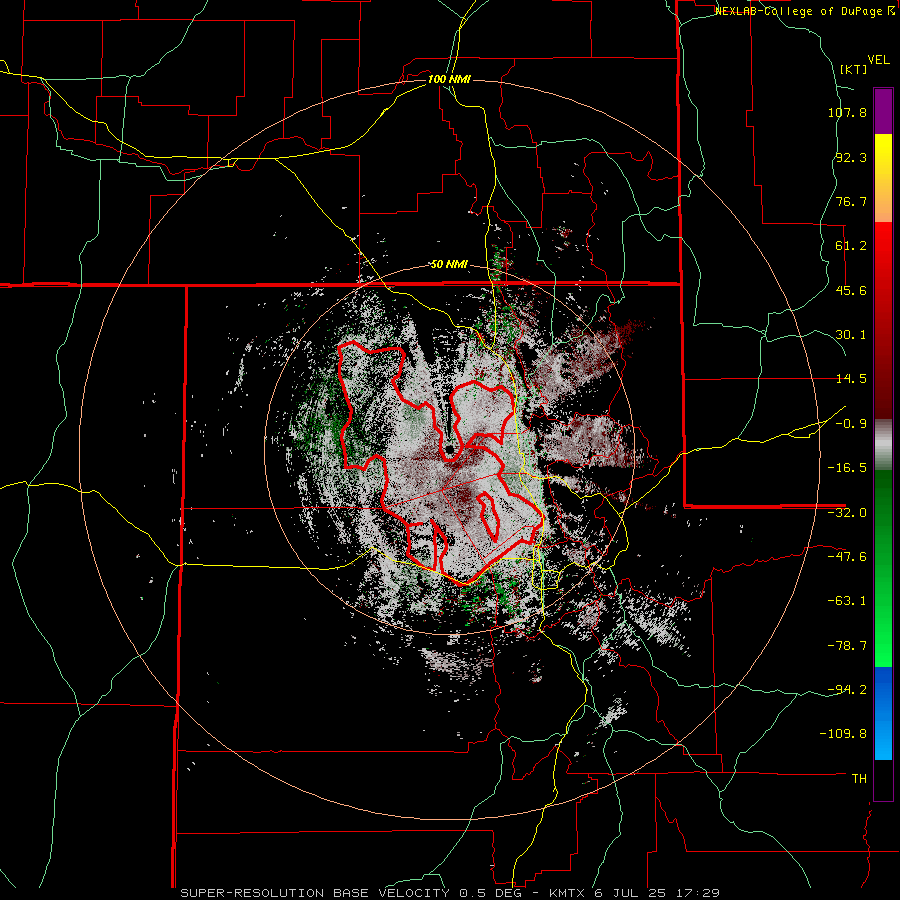
Task: Pick the bright lime green color bar segment
Action: (883, 643)
